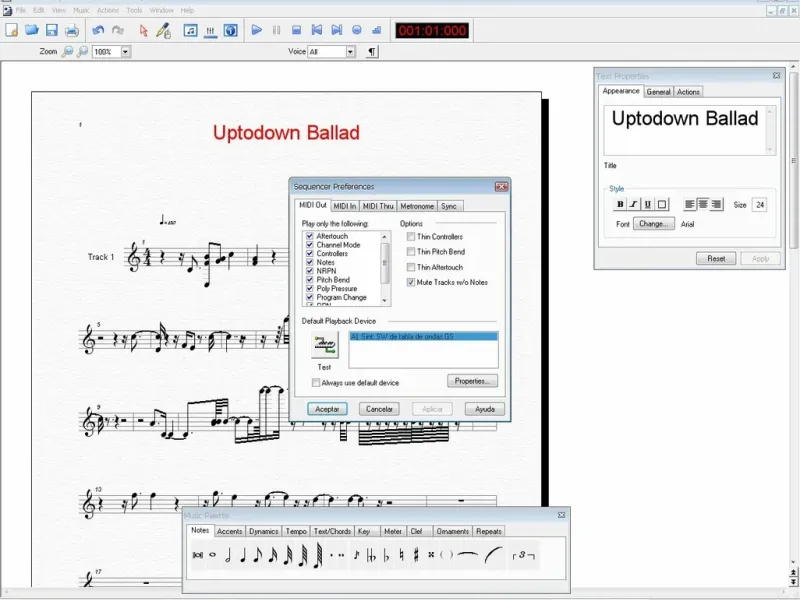This screenshot has width=800, height=600.
Task: Open the File menu
Action: pyautogui.click(x=20, y=10)
